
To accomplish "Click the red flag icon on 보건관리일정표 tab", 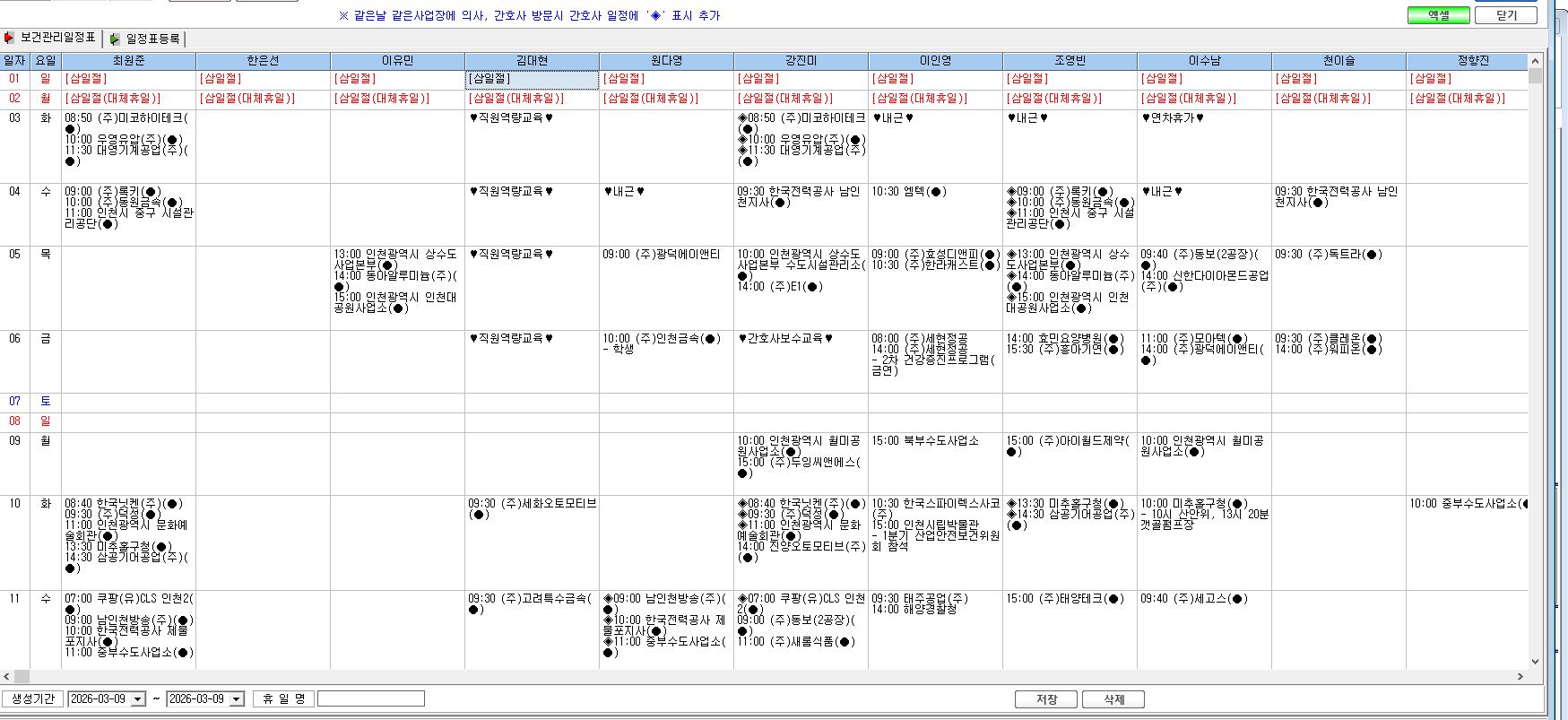I will (x=9, y=38).
